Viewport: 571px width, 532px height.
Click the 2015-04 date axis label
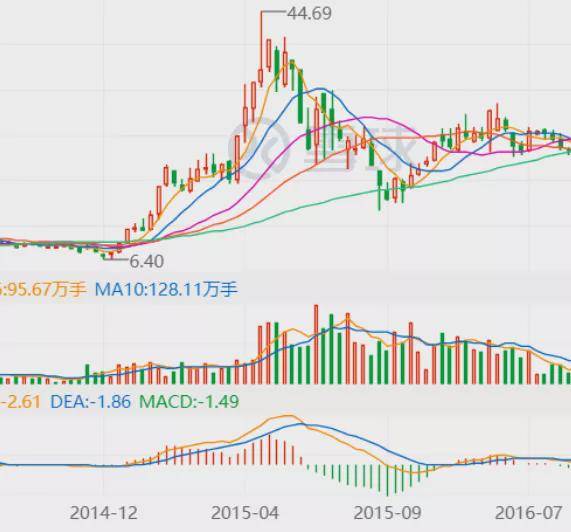click(245, 513)
